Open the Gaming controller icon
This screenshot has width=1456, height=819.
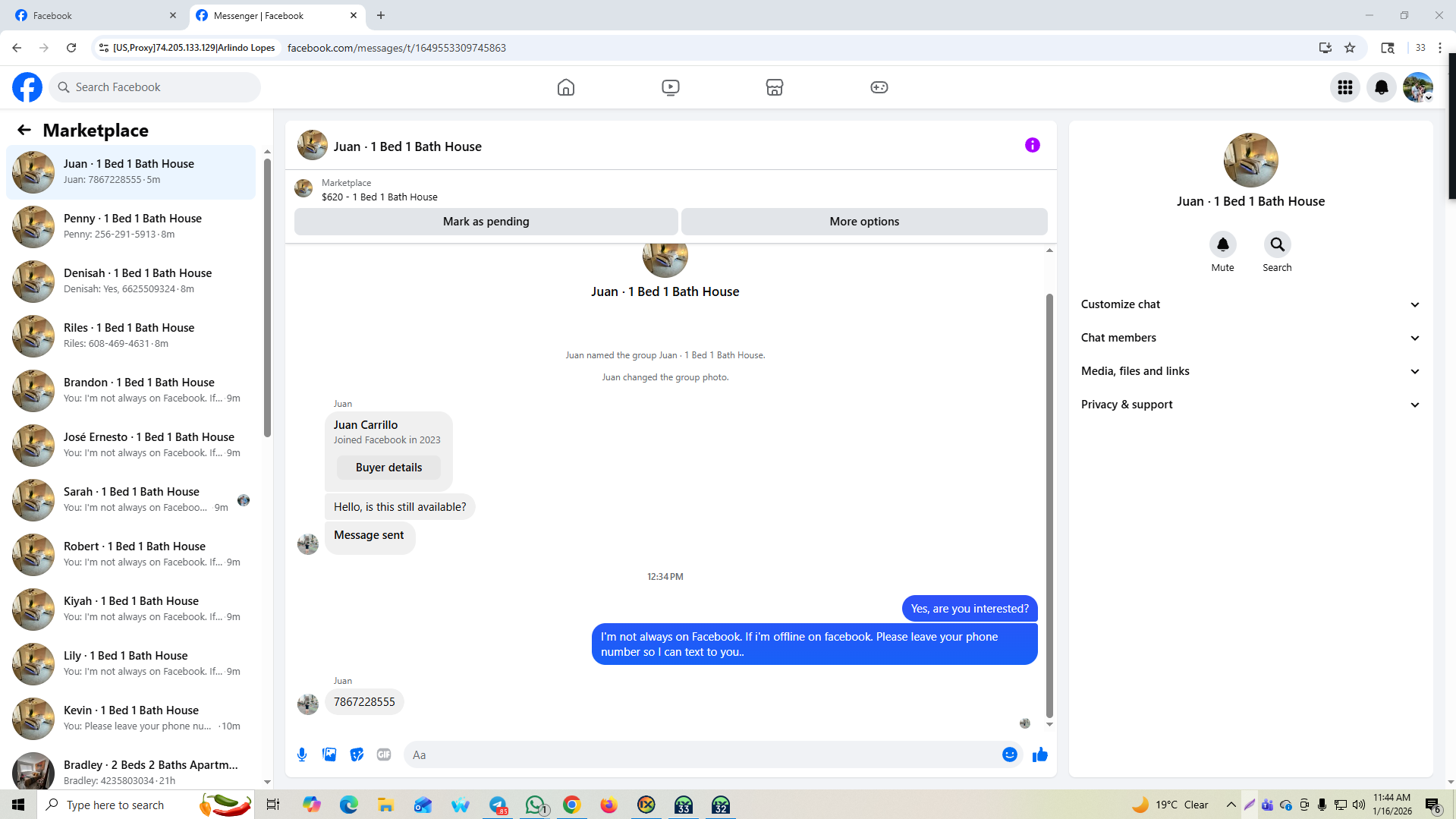coord(879,87)
